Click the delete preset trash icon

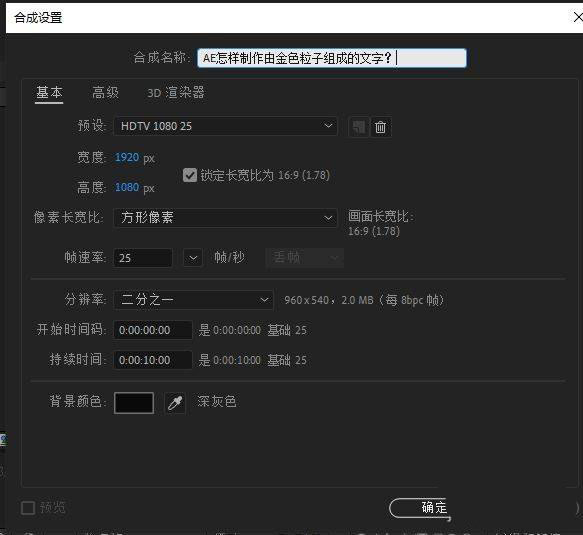pos(380,127)
